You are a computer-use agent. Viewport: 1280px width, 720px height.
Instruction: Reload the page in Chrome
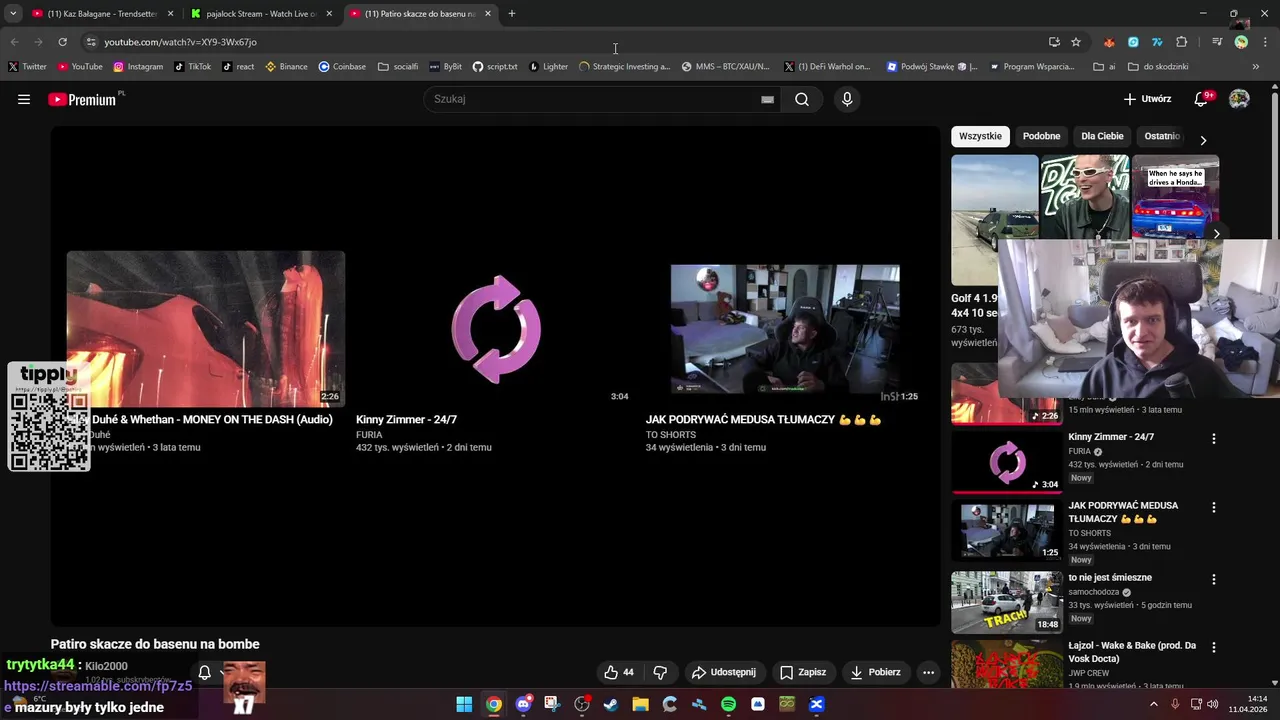[62, 42]
